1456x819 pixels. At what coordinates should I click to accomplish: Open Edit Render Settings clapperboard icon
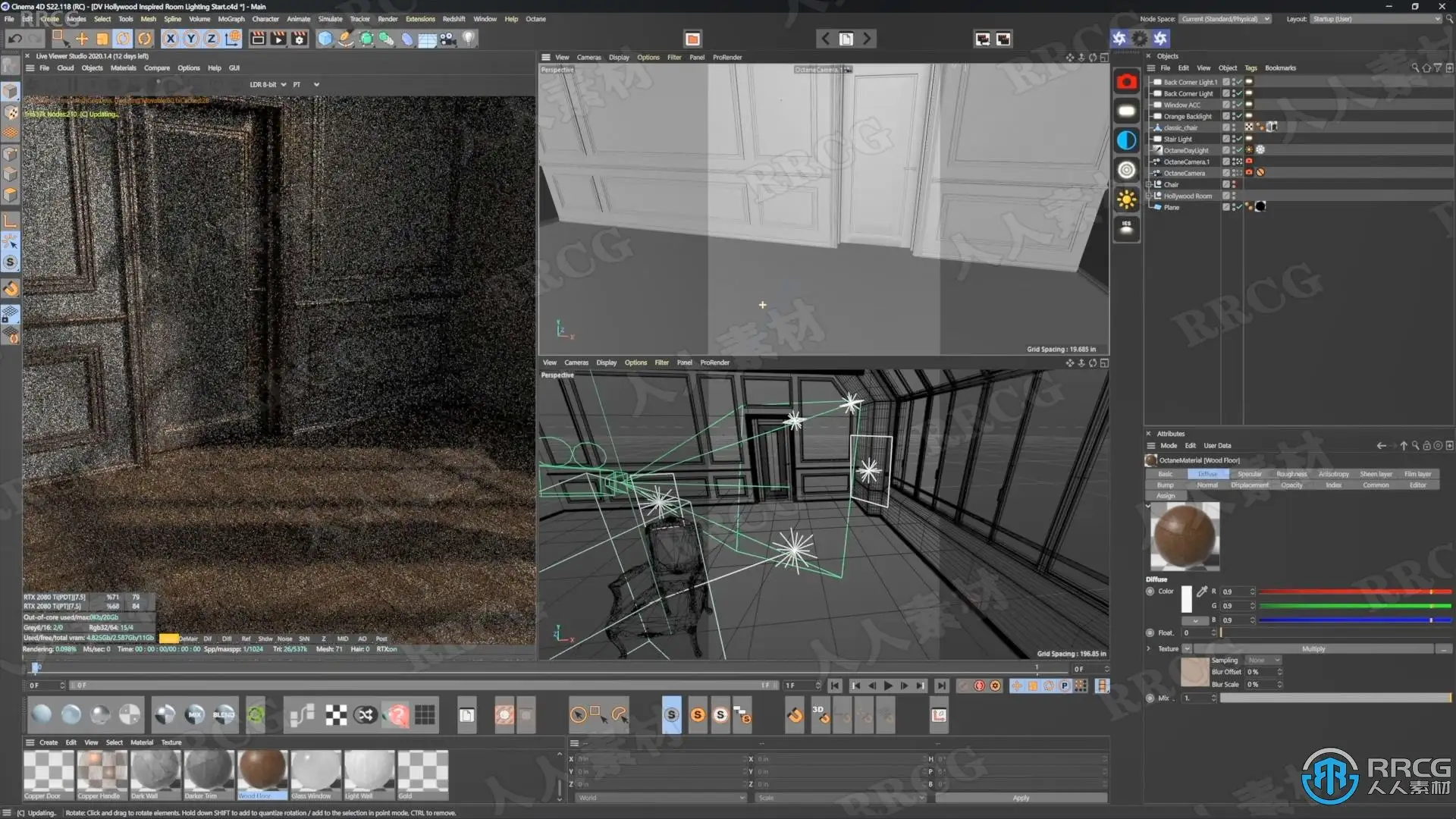click(300, 39)
